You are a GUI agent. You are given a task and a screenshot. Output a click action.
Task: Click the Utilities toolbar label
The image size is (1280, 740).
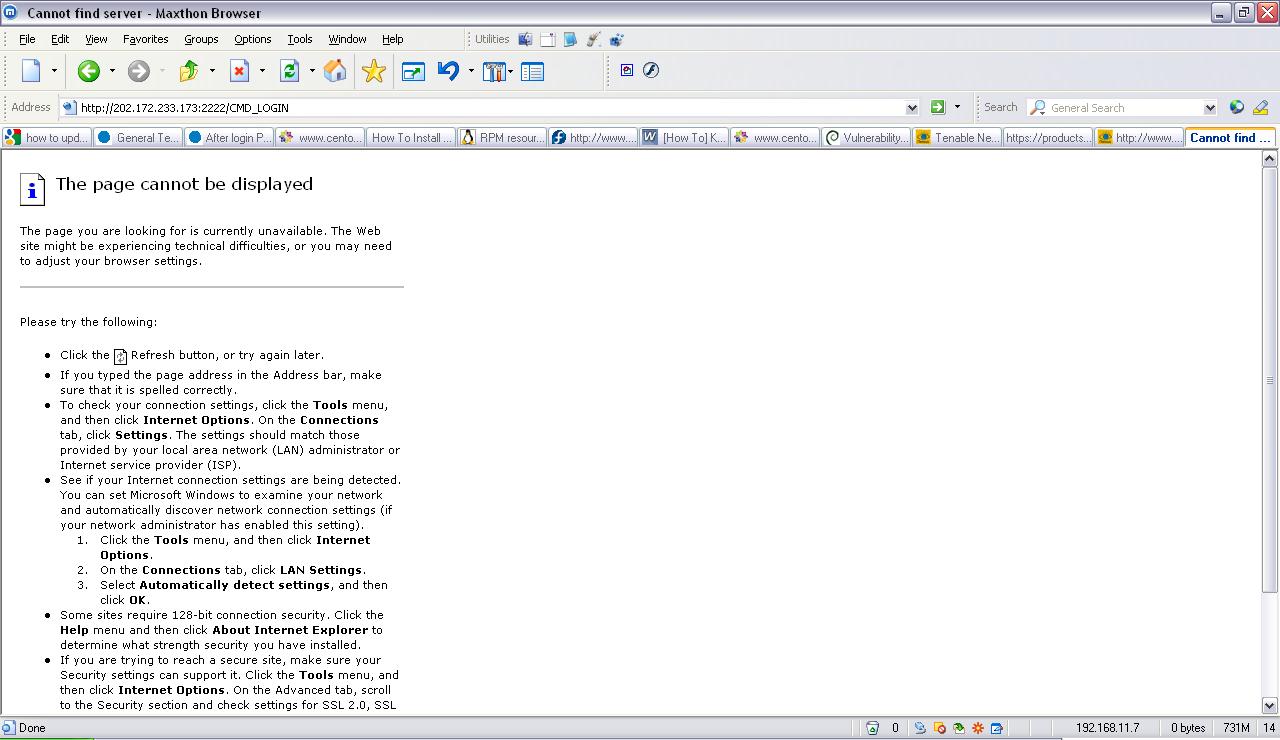tap(492, 39)
